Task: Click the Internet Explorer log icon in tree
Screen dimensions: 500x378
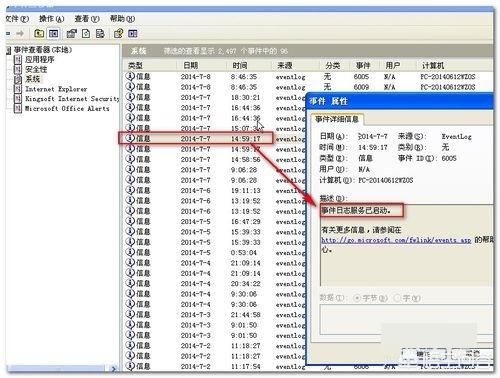Action: click(x=18, y=89)
